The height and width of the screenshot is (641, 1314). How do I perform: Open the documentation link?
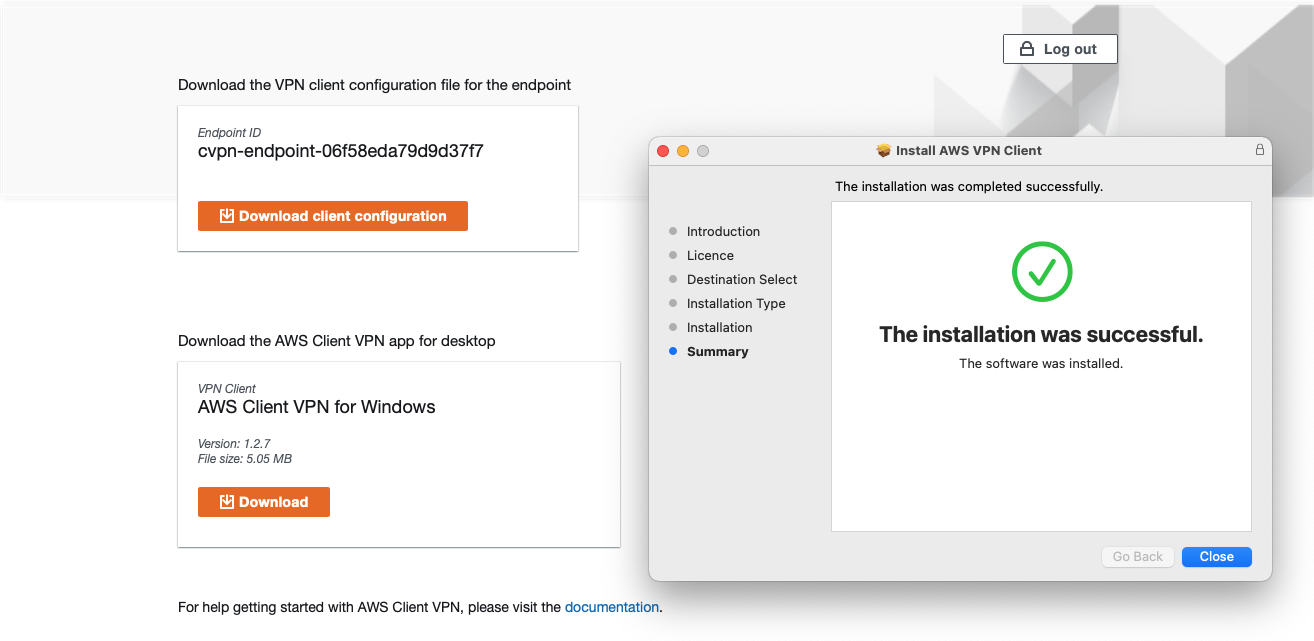pyautogui.click(x=612, y=607)
